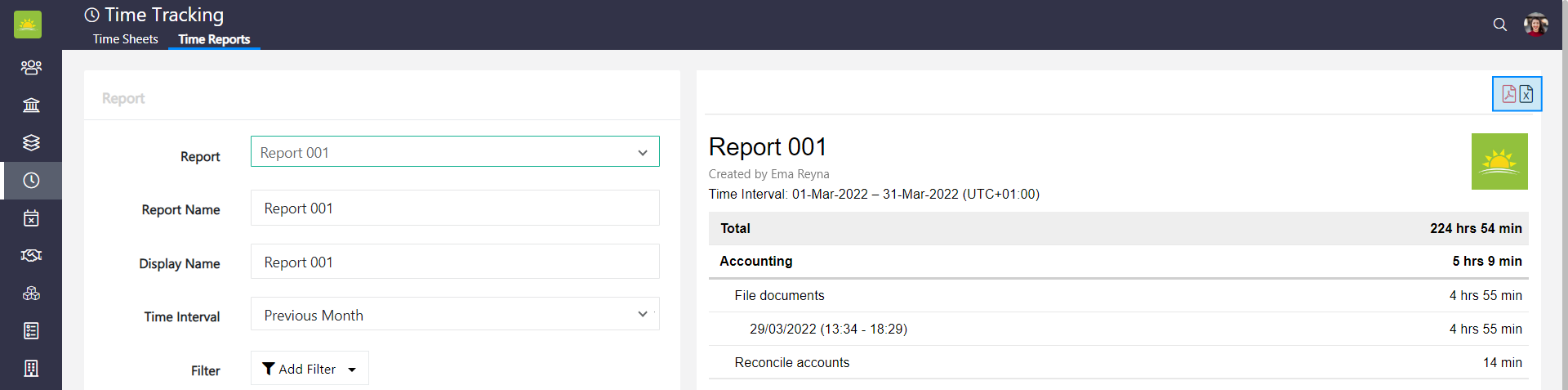Select the Time Reports tab
Image resolution: width=1568 pixels, height=390 pixels.
point(214,39)
